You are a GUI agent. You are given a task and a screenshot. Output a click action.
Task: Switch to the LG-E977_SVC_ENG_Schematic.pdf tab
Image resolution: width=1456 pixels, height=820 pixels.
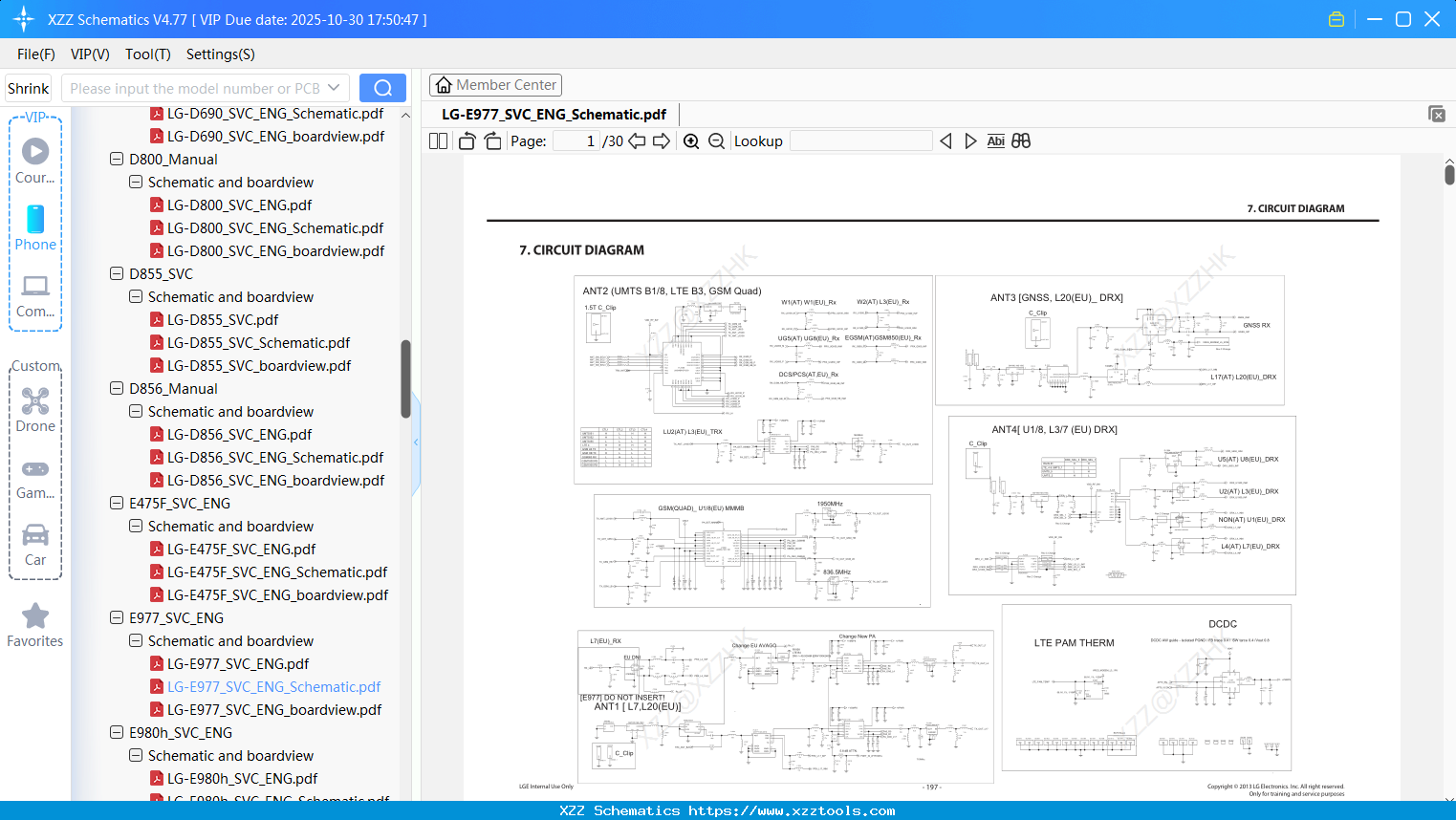[553, 114]
